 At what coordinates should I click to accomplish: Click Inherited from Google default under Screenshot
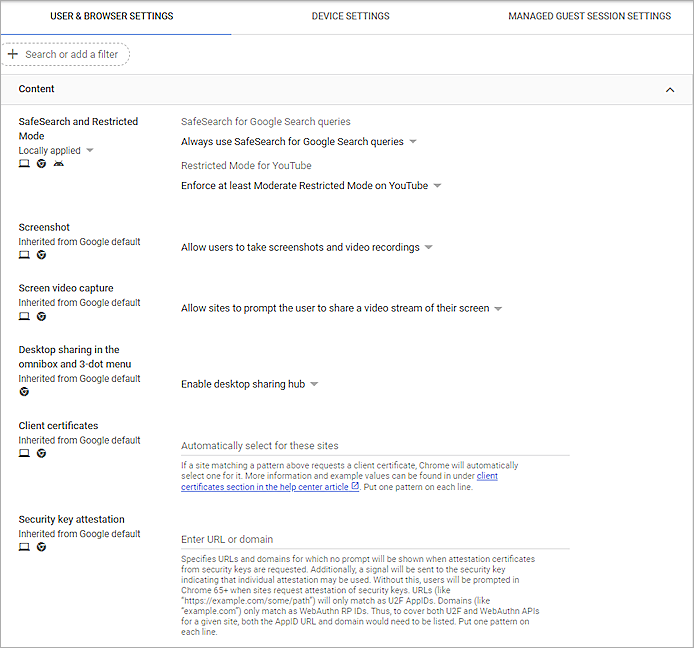click(x=79, y=242)
